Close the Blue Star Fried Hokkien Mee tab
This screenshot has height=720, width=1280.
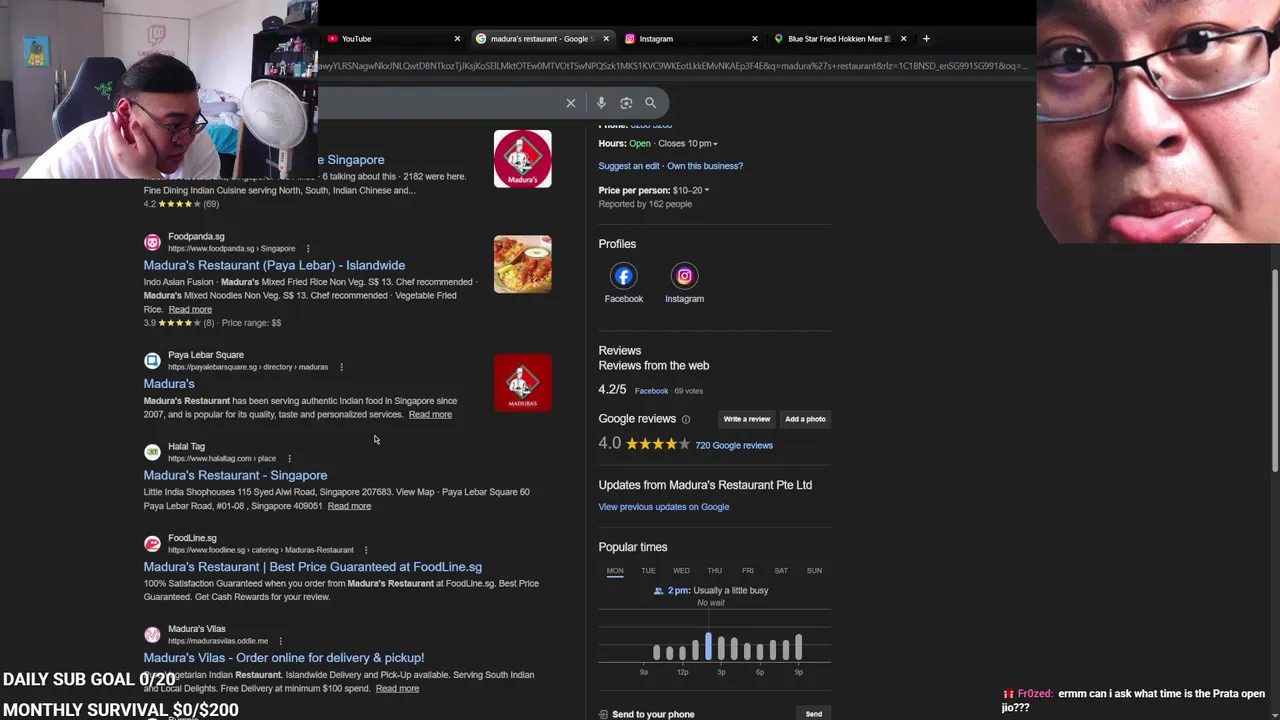coord(903,39)
